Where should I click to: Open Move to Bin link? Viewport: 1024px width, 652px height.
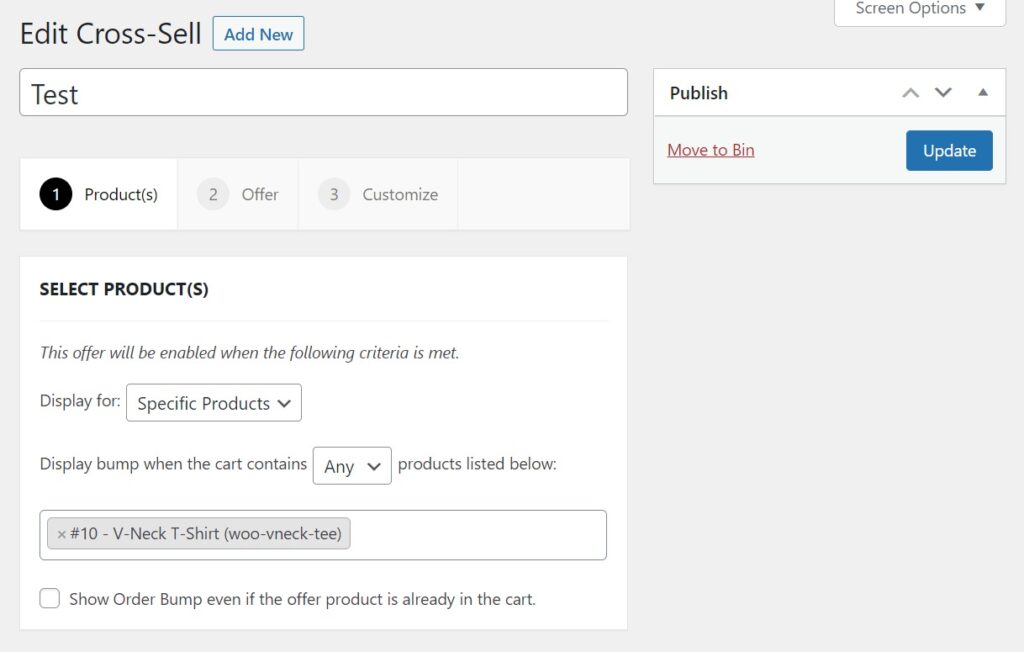coord(710,150)
